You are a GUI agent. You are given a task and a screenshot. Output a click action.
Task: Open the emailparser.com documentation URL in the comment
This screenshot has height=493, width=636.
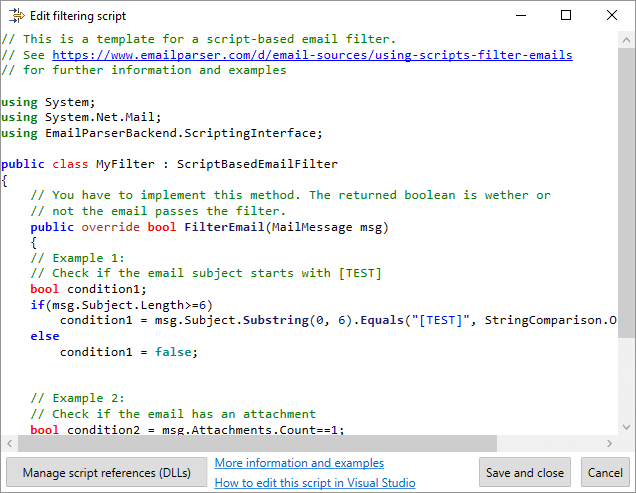click(x=312, y=55)
